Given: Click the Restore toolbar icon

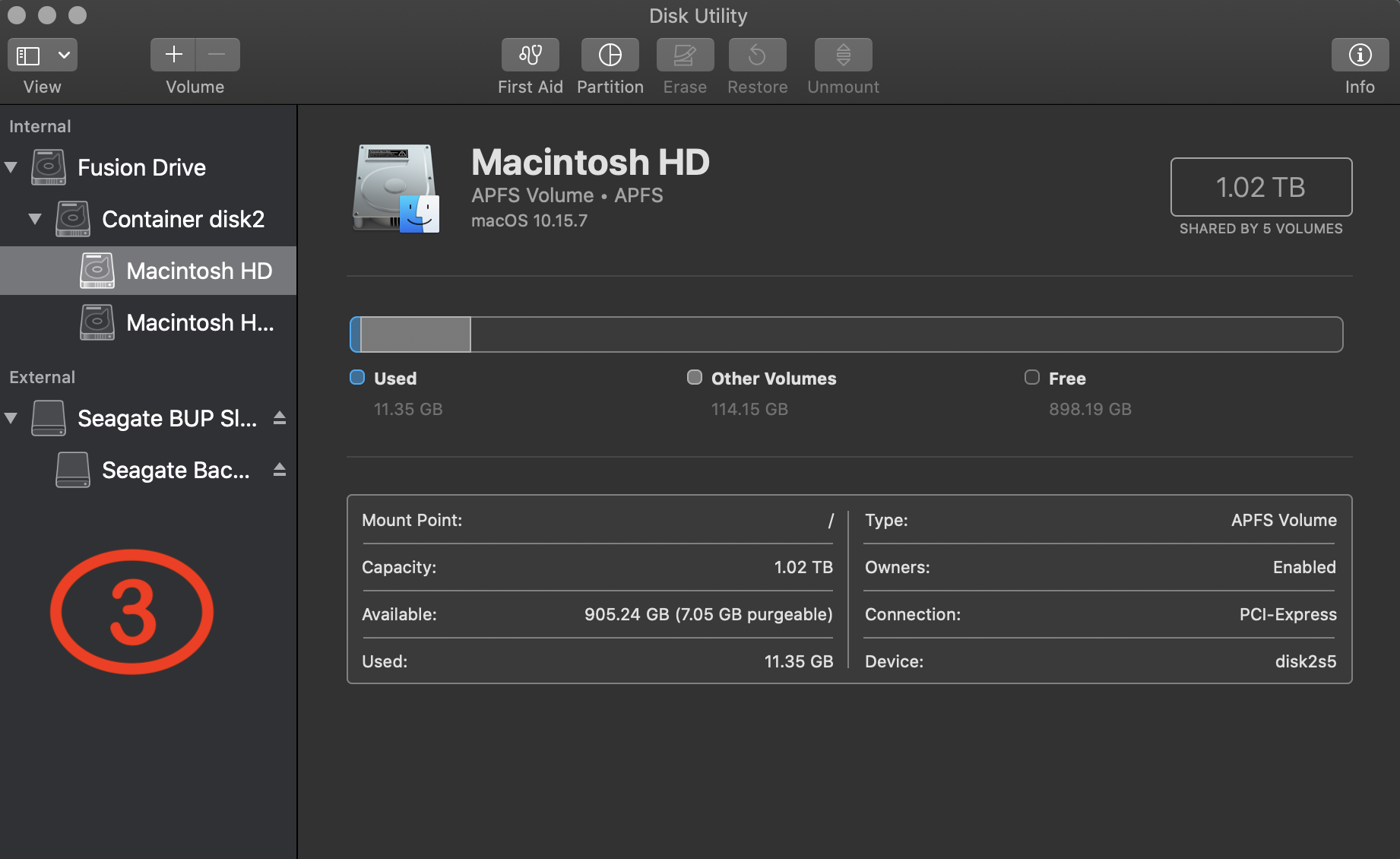Looking at the screenshot, I should pos(757,55).
